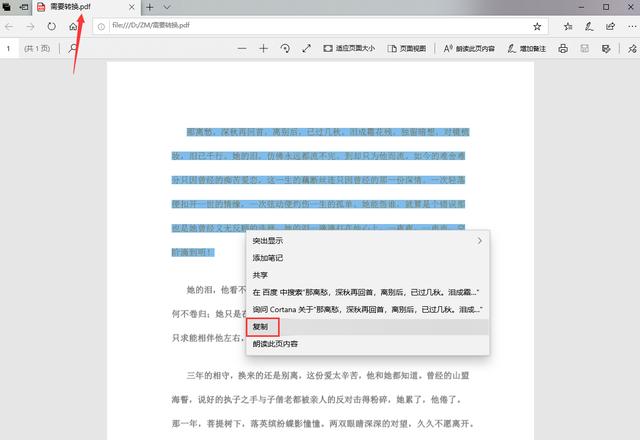Image resolution: width=640 pixels, height=440 pixels.
Task: Choose 复制 in context menu
Action: [x=367, y=327]
